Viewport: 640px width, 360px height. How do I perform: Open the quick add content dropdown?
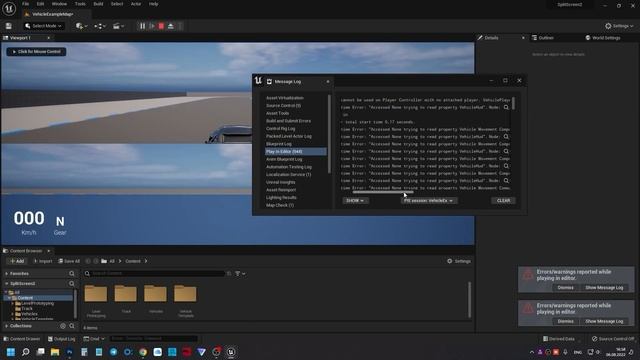click(x=82, y=26)
